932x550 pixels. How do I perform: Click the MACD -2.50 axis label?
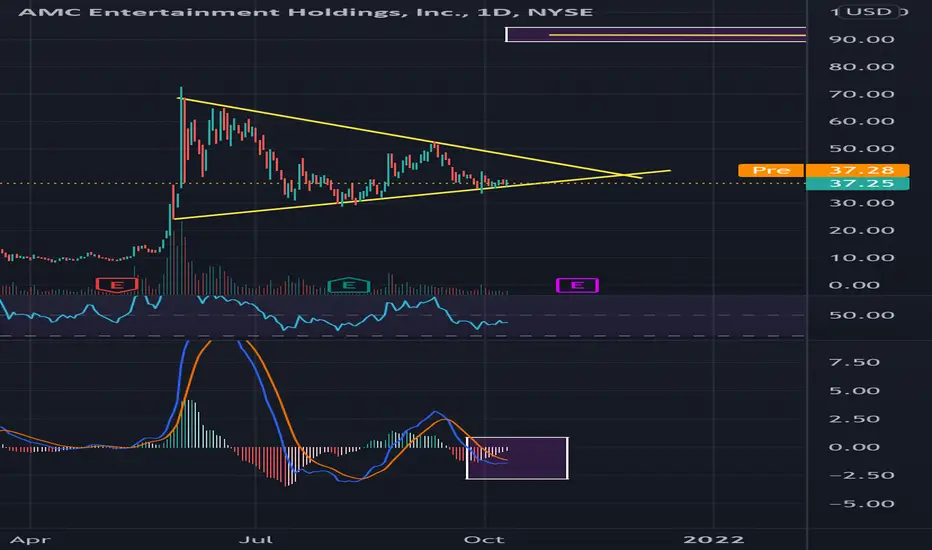(862, 475)
